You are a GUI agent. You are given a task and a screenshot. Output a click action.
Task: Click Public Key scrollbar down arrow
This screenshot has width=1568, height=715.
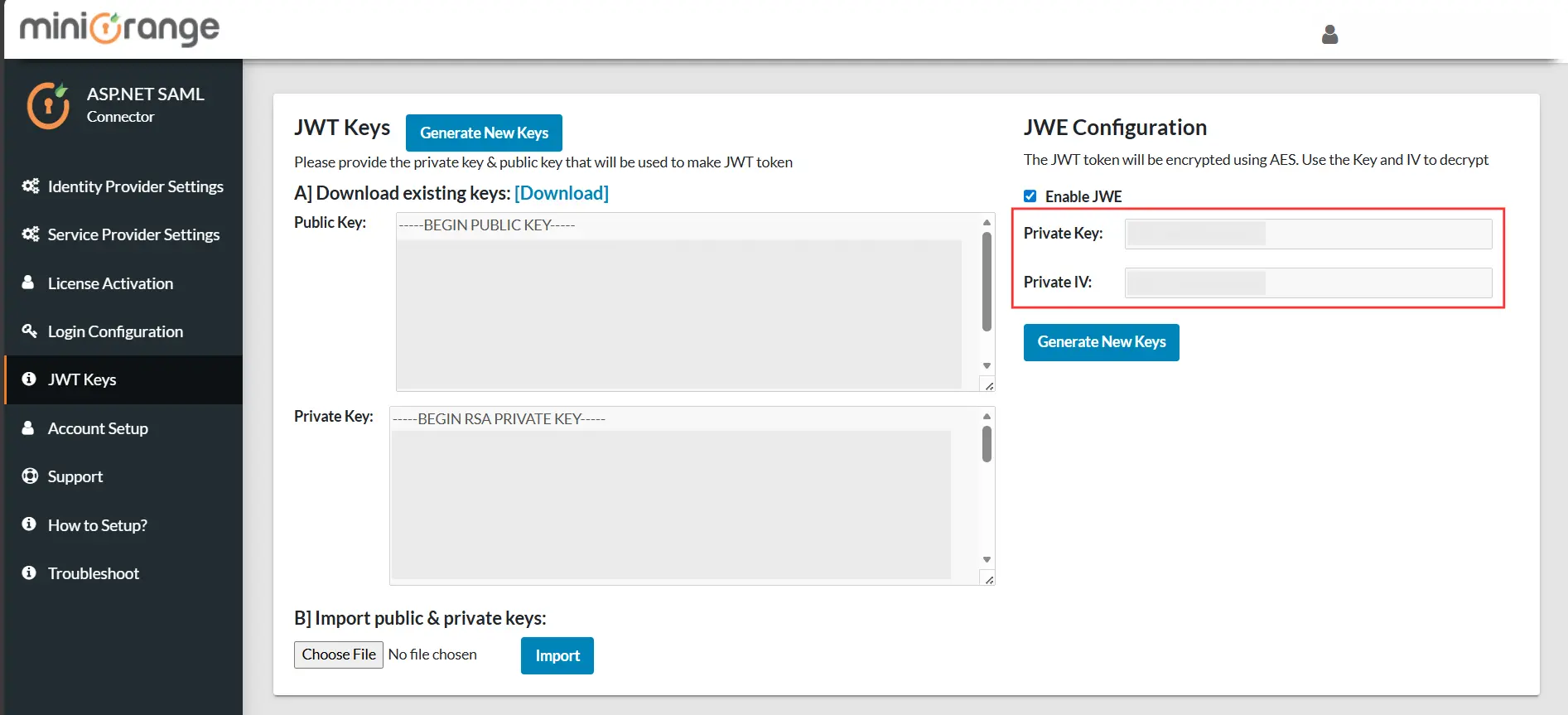987,365
